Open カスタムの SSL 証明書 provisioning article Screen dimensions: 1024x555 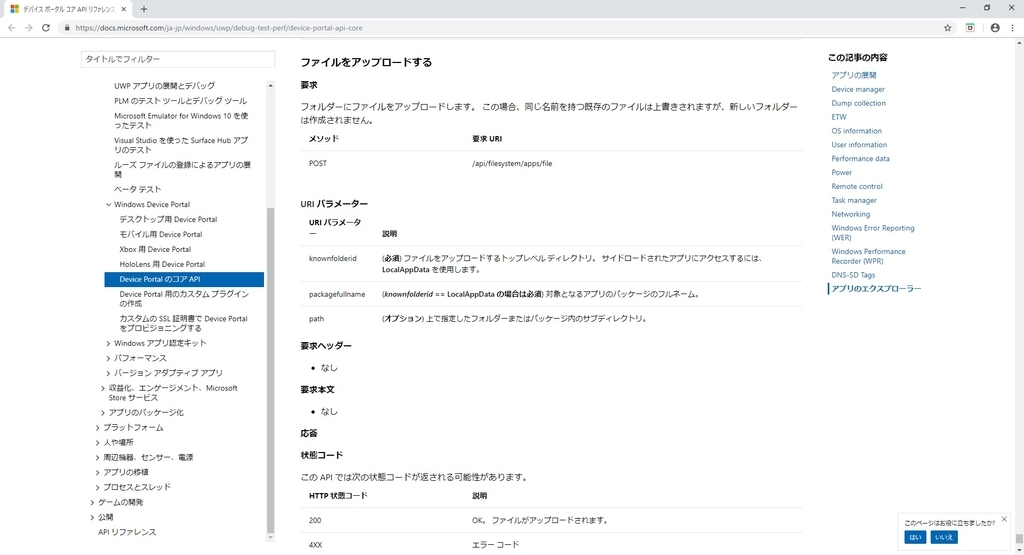(184, 323)
